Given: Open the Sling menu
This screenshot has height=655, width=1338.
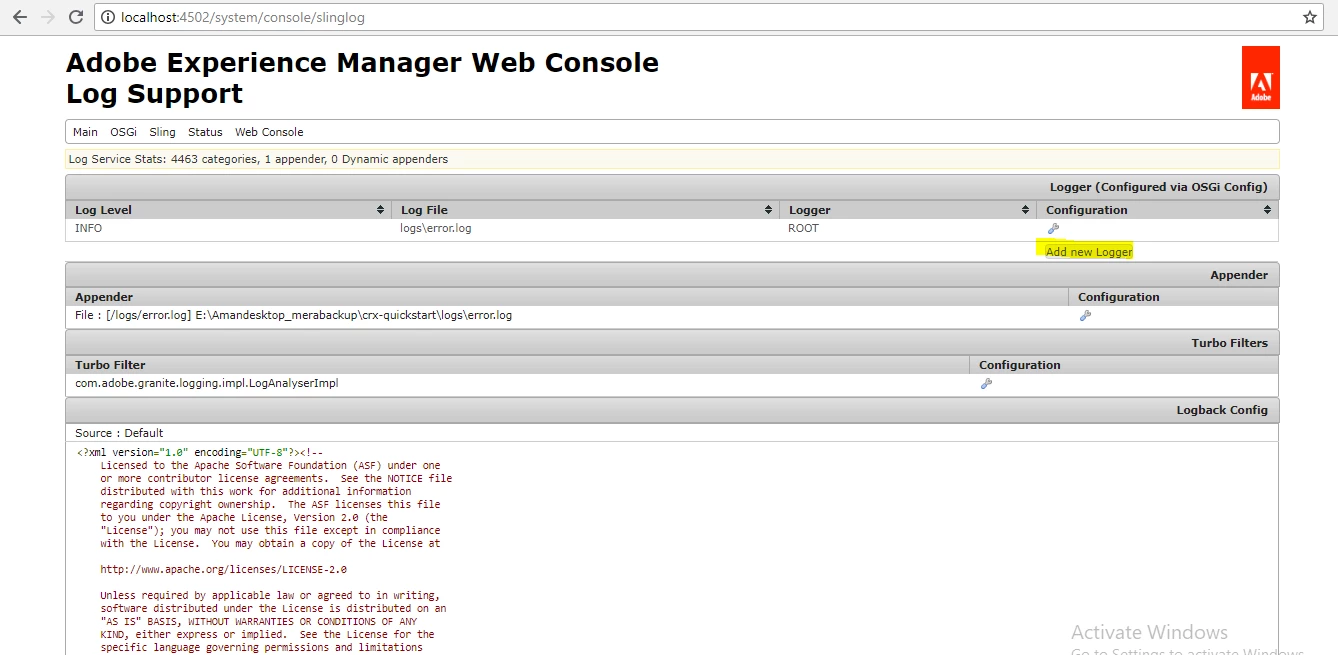Looking at the screenshot, I should (162, 132).
